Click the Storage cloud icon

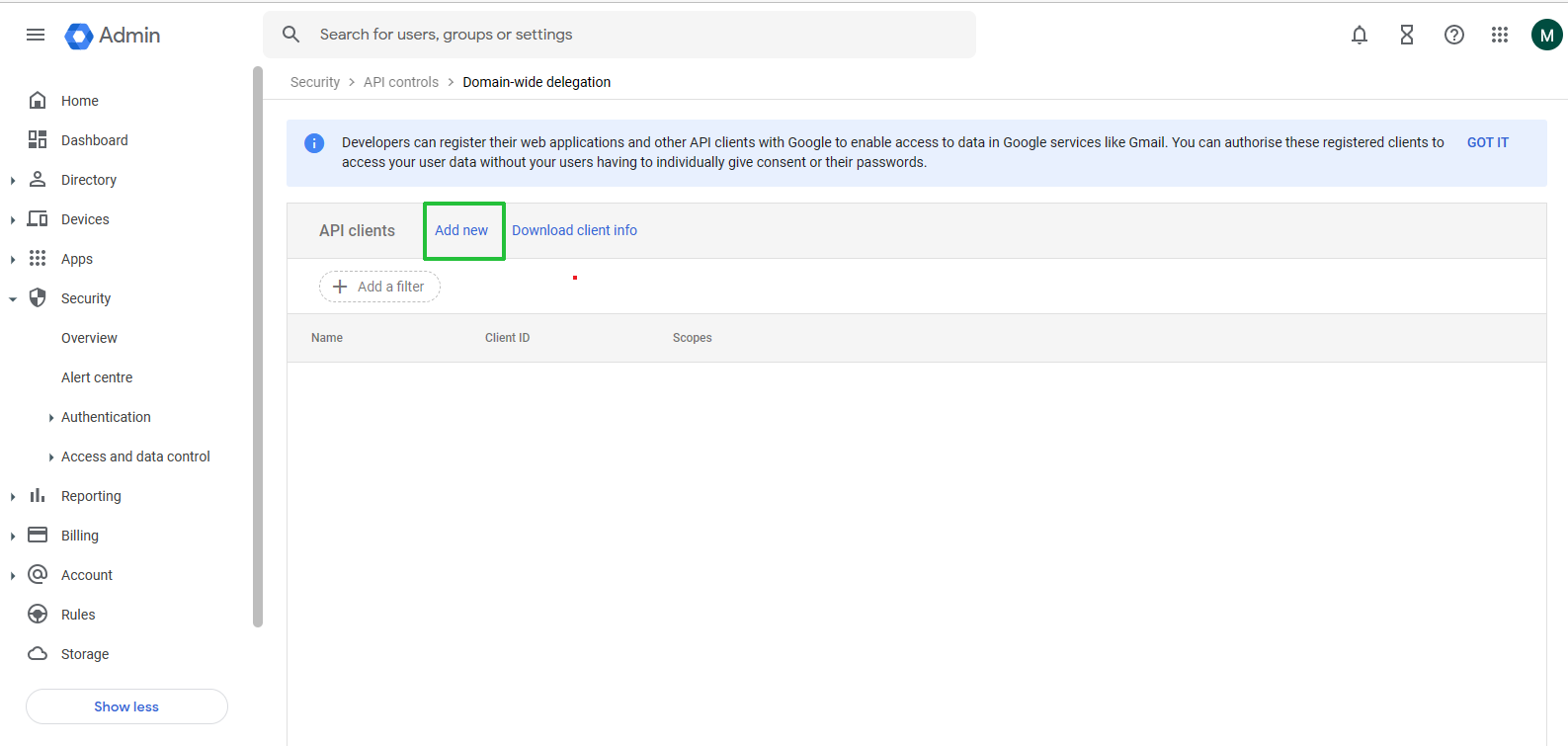click(x=38, y=654)
